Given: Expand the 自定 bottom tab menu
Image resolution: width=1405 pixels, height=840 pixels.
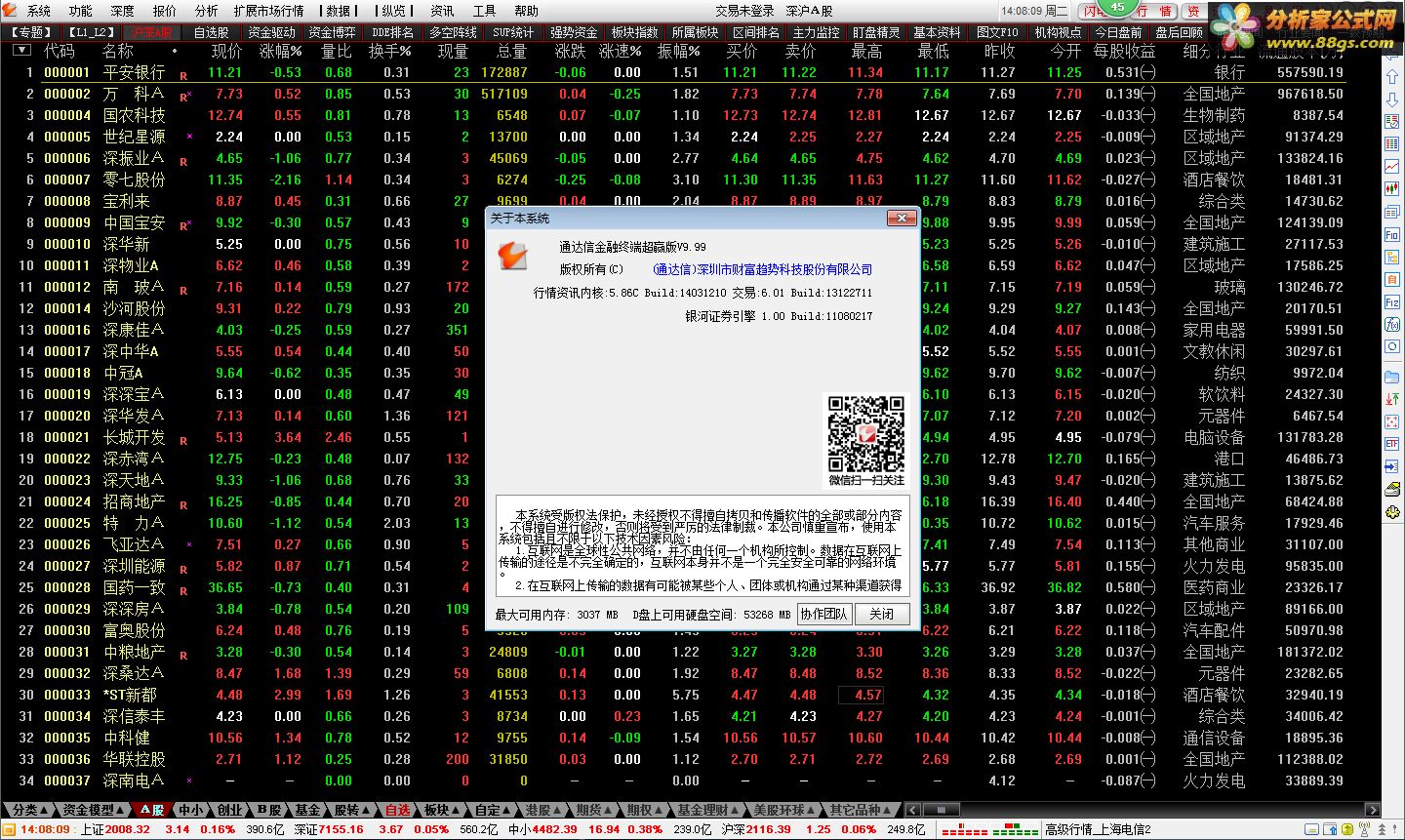Looking at the screenshot, I should click(493, 810).
